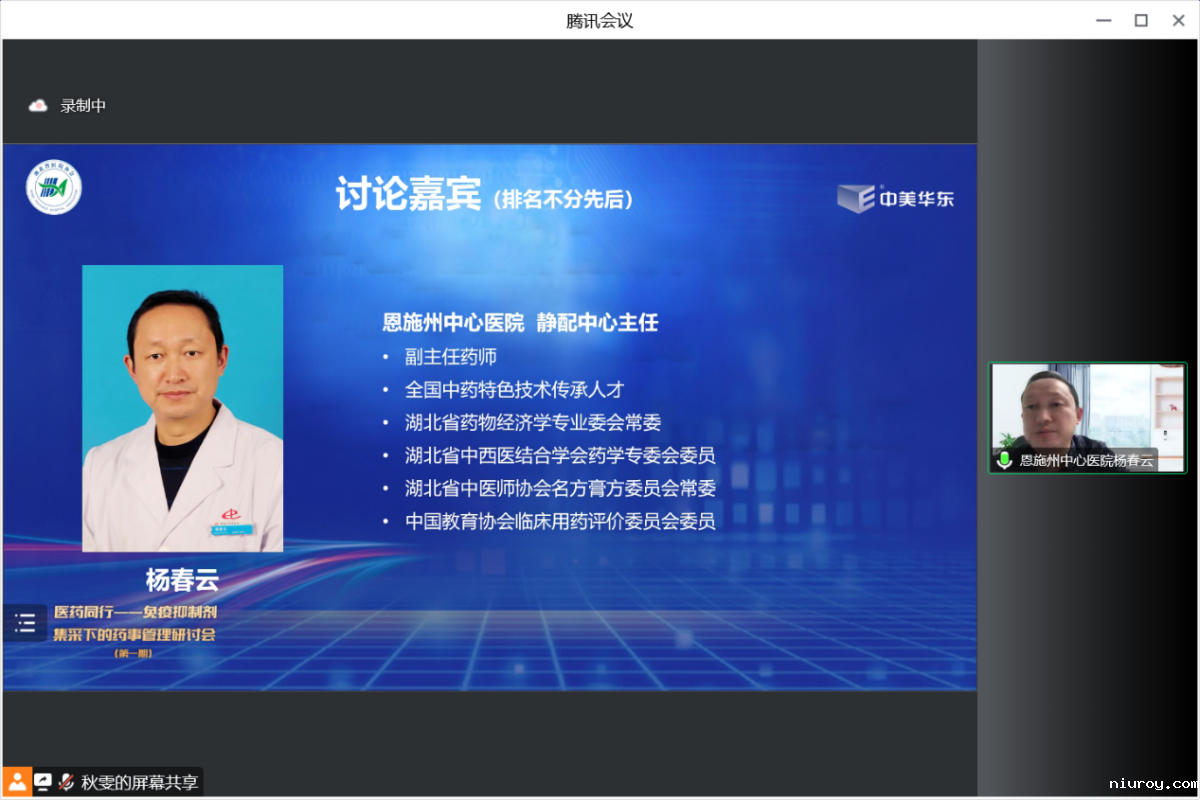
Task: Click the round hospital logo on slide
Action: coord(54,187)
